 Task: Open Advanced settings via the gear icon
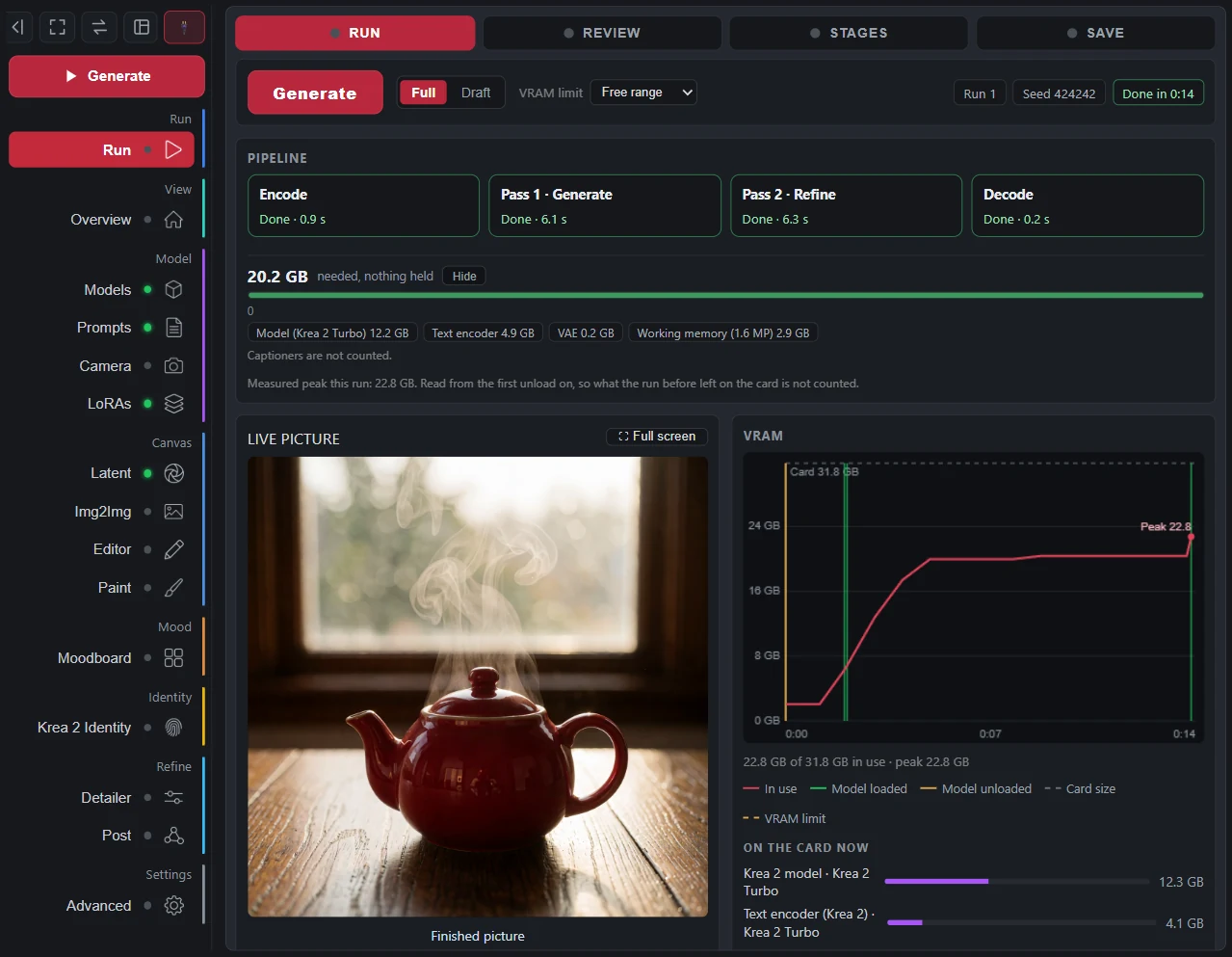click(x=173, y=906)
